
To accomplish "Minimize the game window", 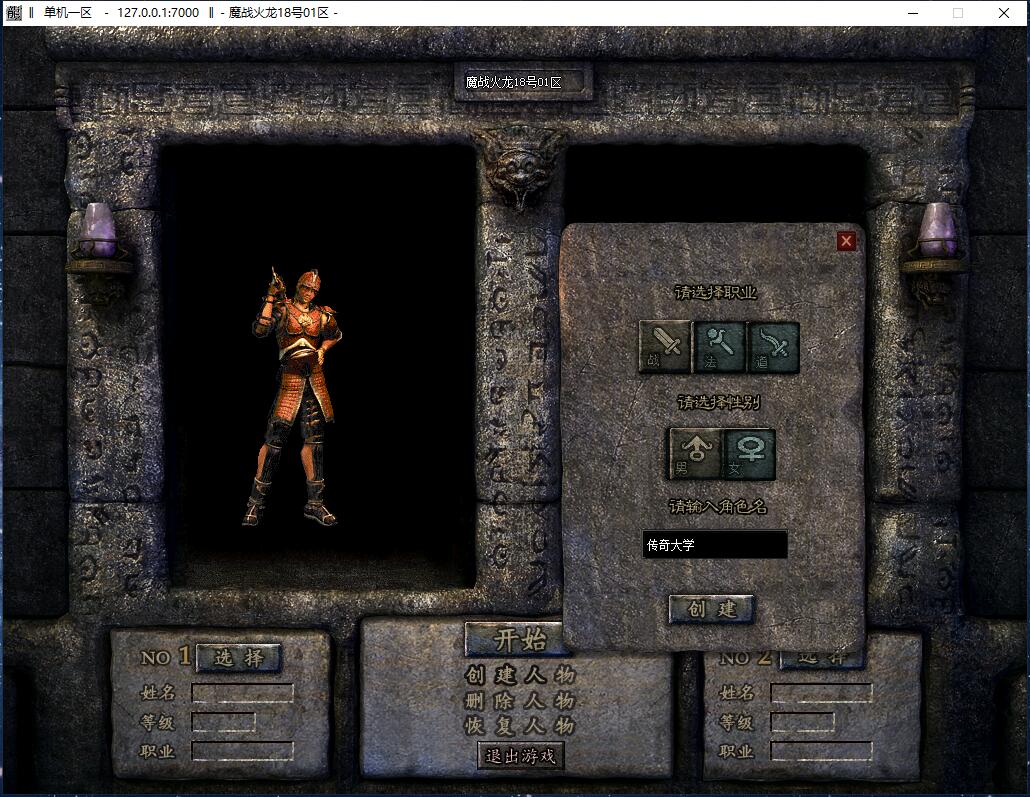I will click(x=913, y=12).
